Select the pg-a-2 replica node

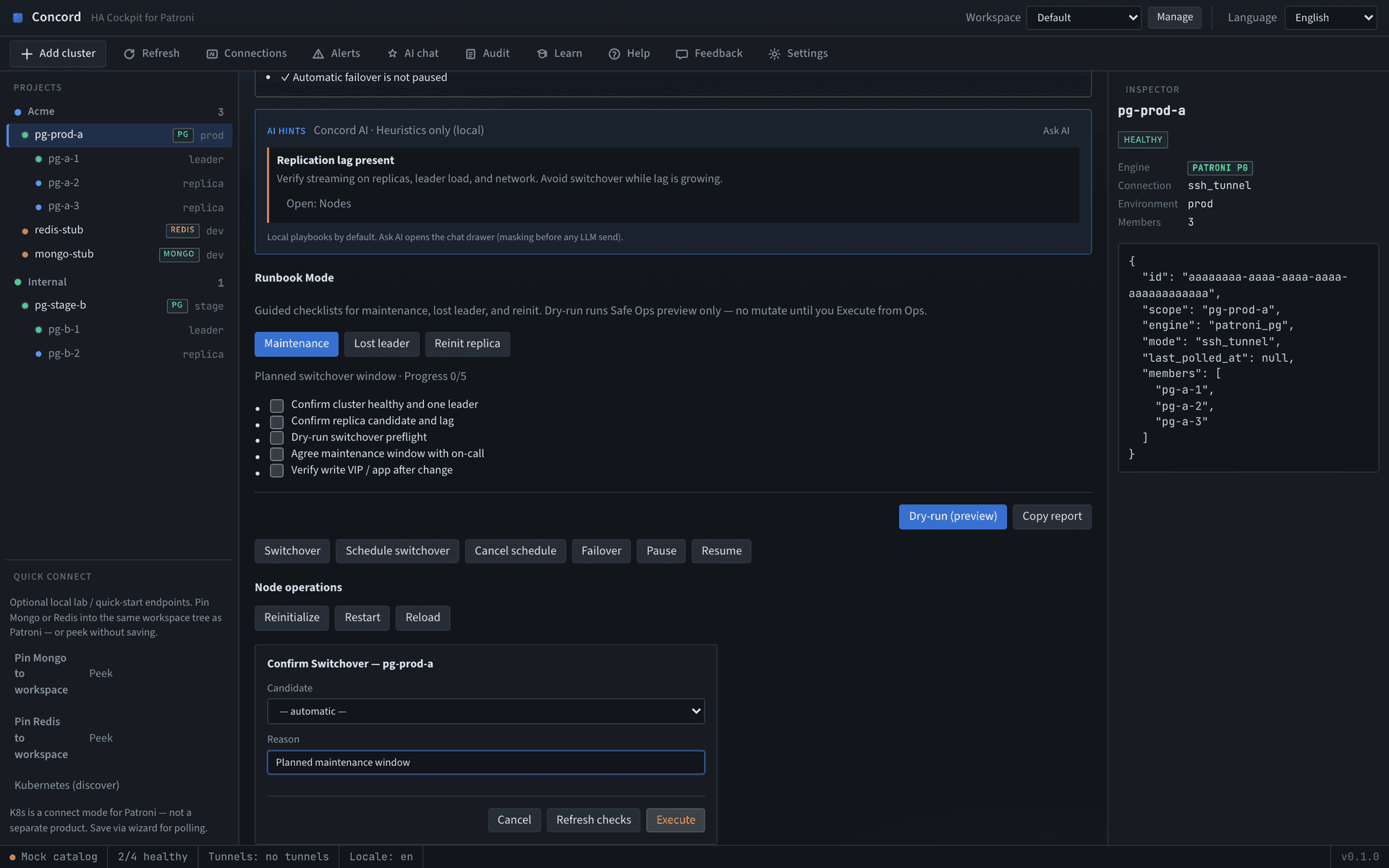(x=129, y=183)
